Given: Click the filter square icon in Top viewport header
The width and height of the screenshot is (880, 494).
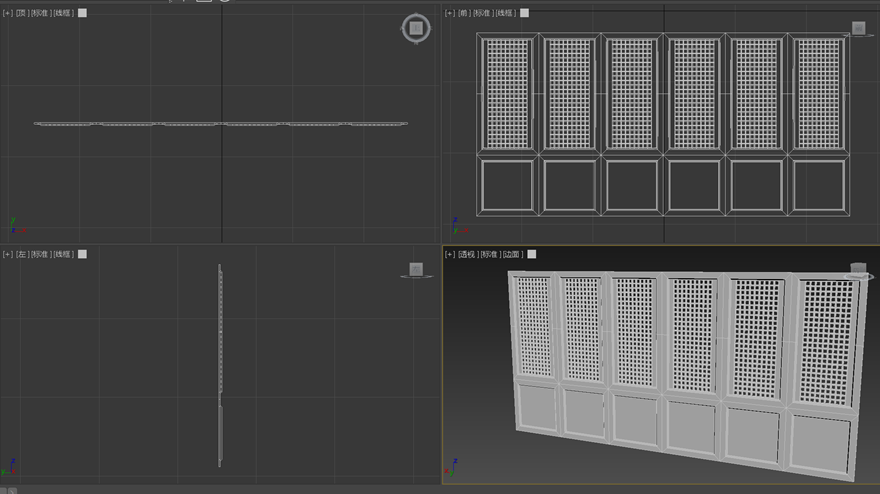Looking at the screenshot, I should click(82, 13).
